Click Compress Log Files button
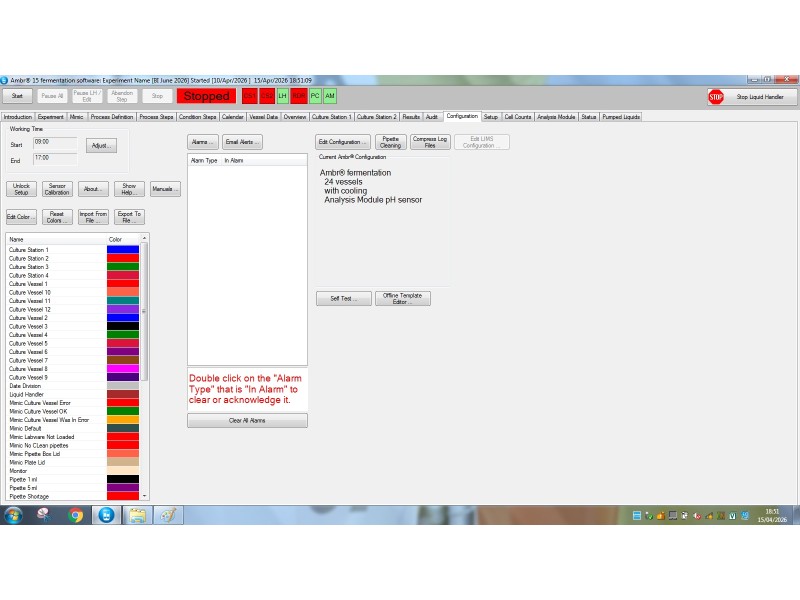 [x=430, y=142]
